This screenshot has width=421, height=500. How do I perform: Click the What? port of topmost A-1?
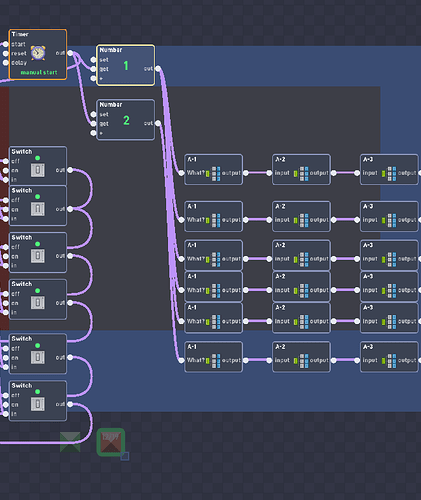tap(181, 173)
